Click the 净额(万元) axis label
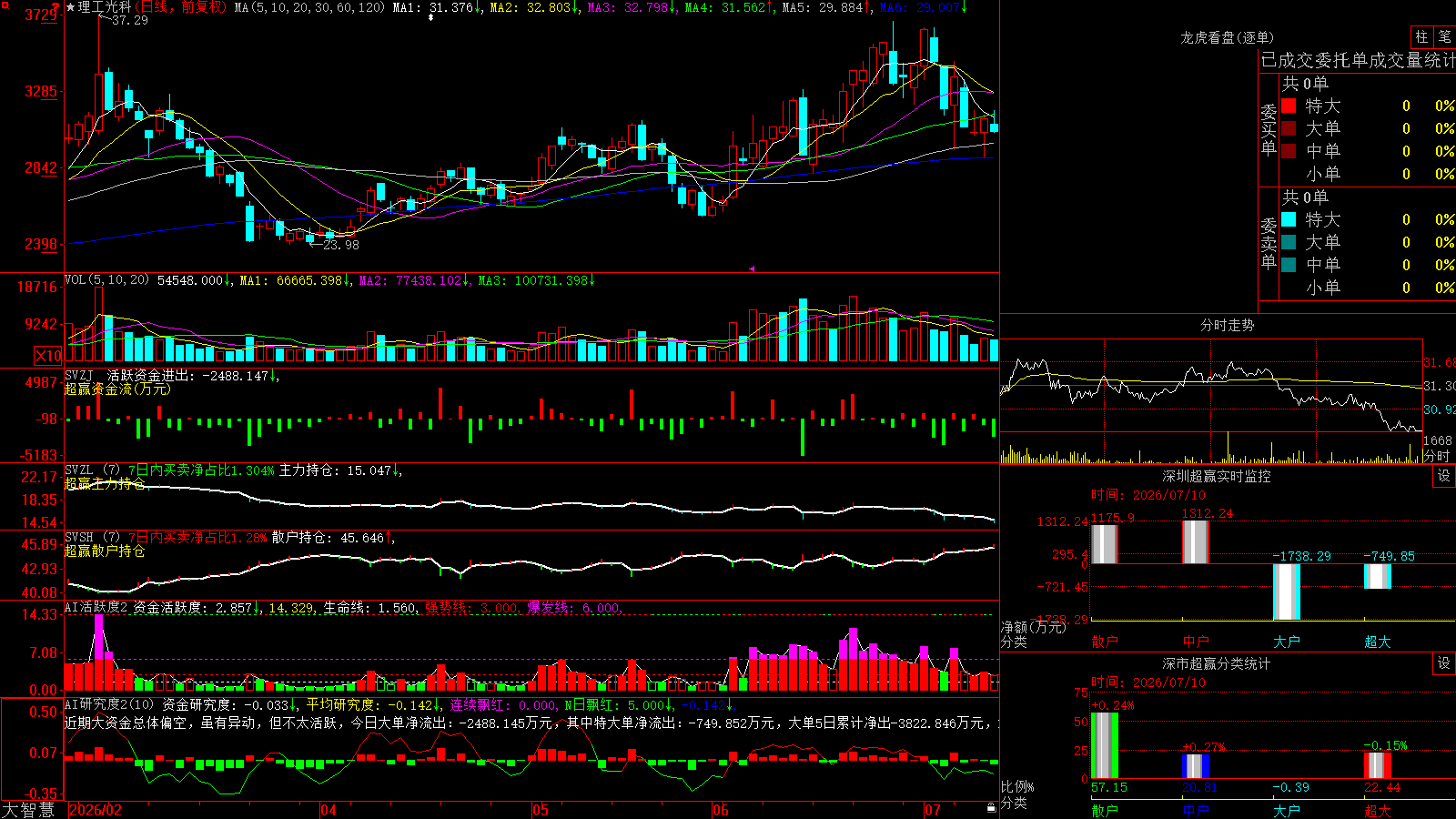The width and height of the screenshot is (1456, 819). tap(1032, 627)
